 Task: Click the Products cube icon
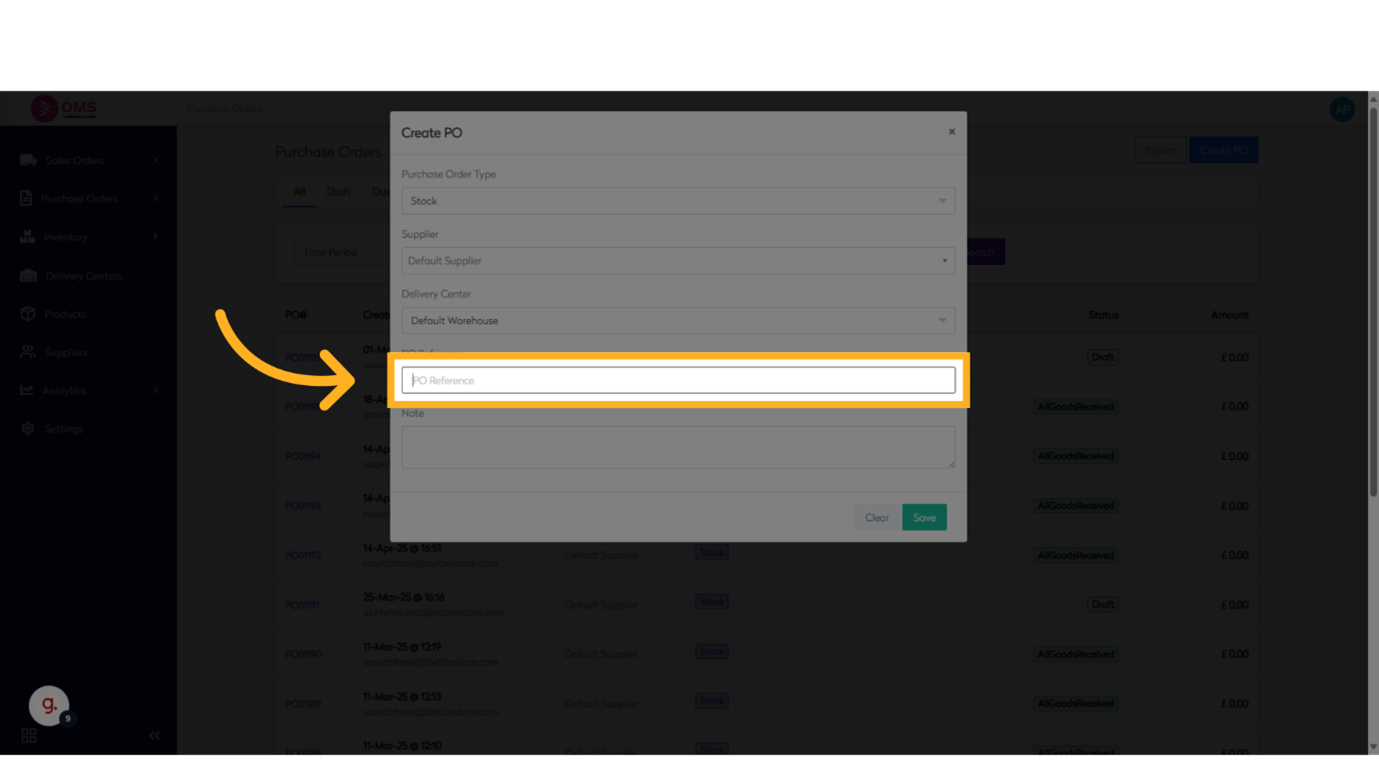(27, 314)
